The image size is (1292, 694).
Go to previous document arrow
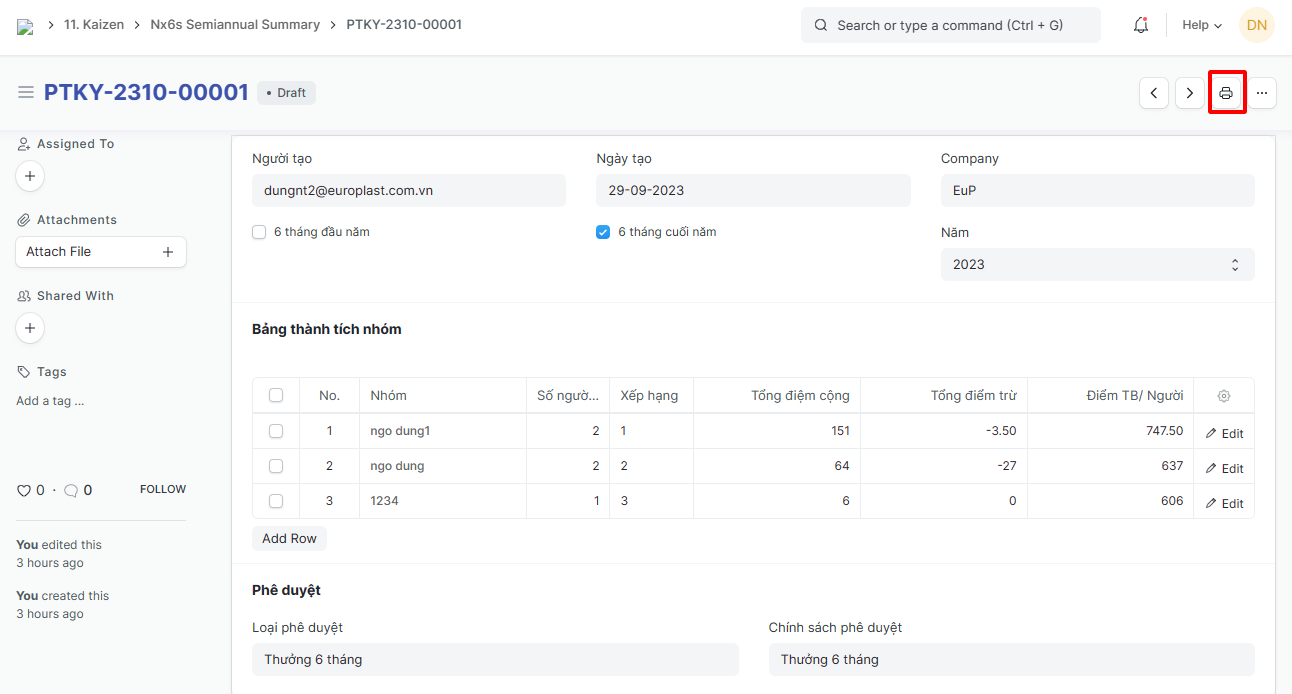pos(1154,93)
